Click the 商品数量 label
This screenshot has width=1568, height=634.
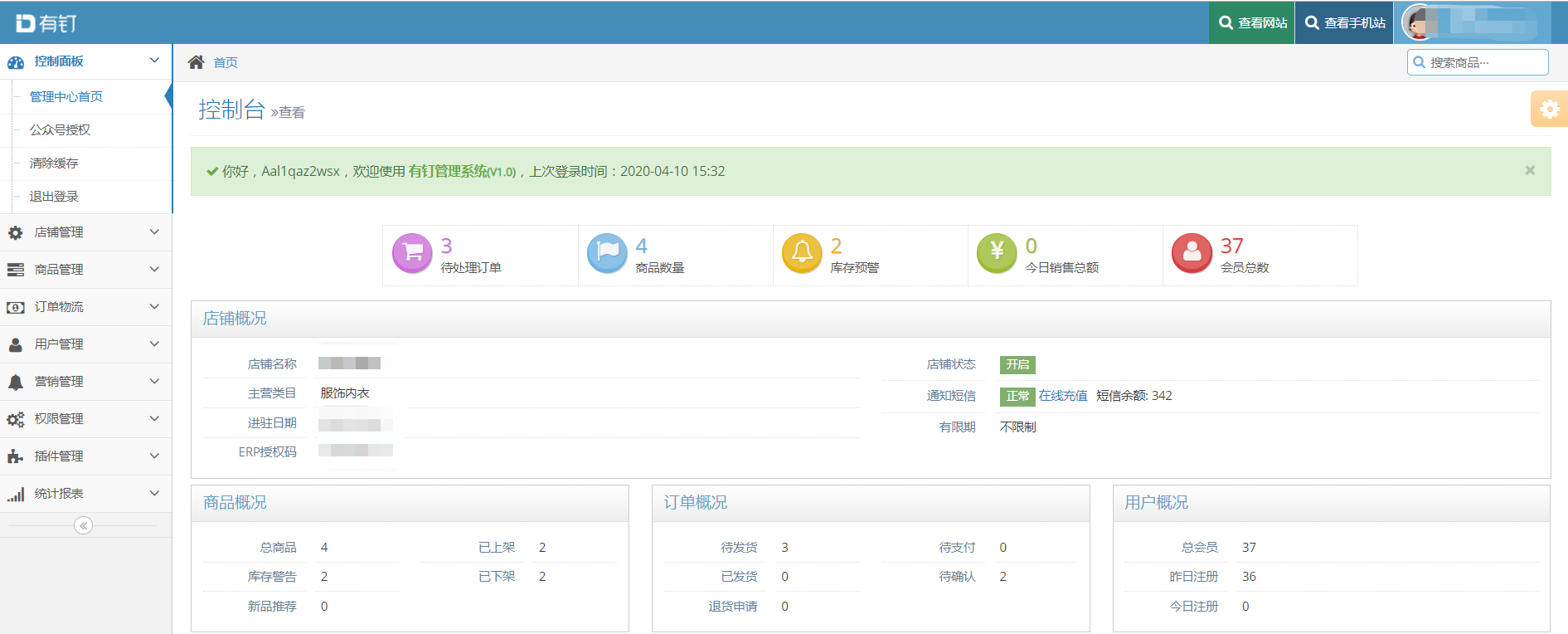click(x=660, y=268)
